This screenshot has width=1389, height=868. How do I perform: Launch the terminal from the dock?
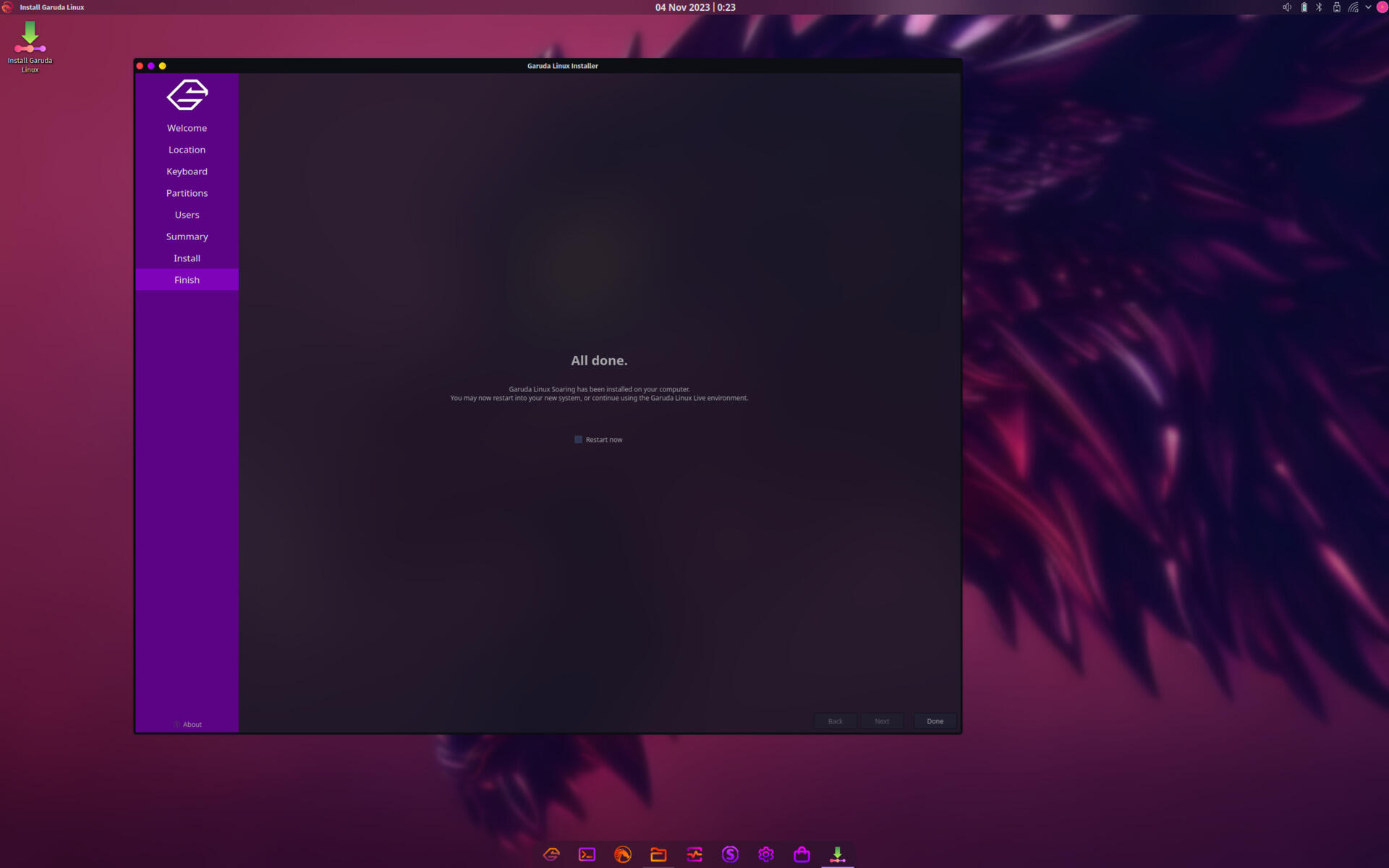(x=587, y=854)
